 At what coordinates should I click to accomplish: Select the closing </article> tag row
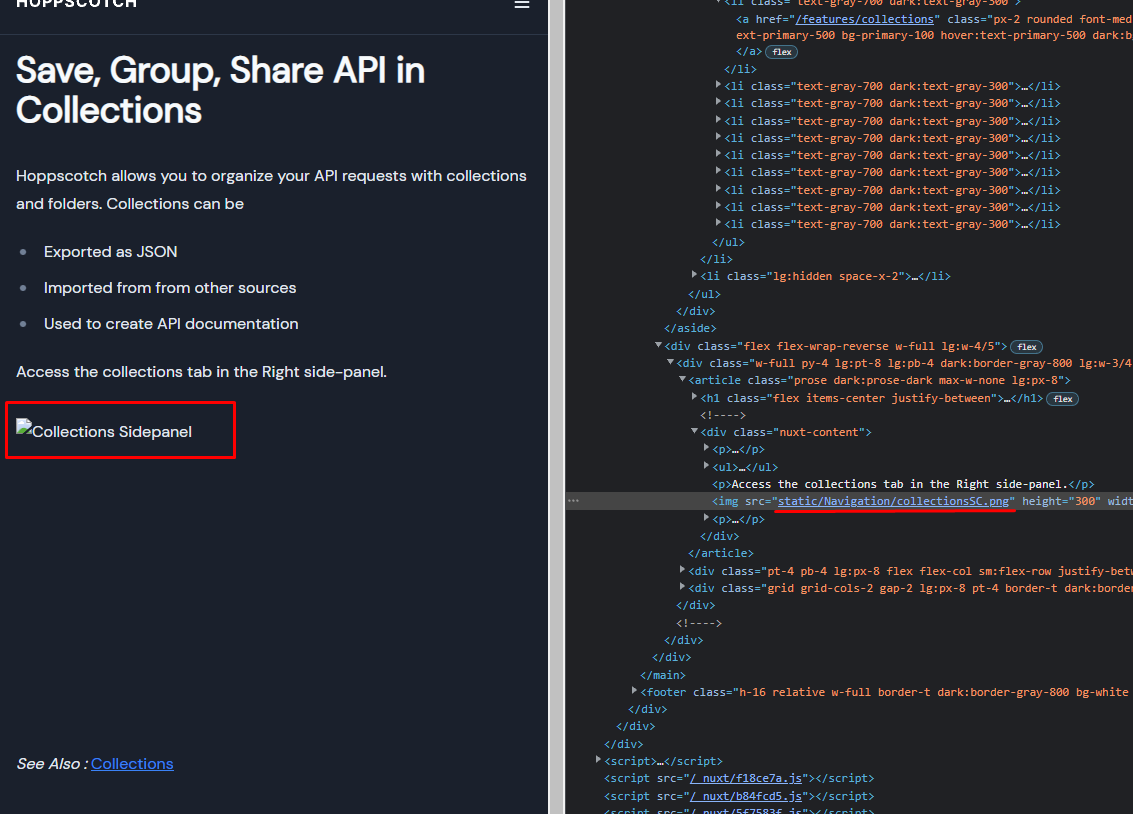tap(720, 553)
